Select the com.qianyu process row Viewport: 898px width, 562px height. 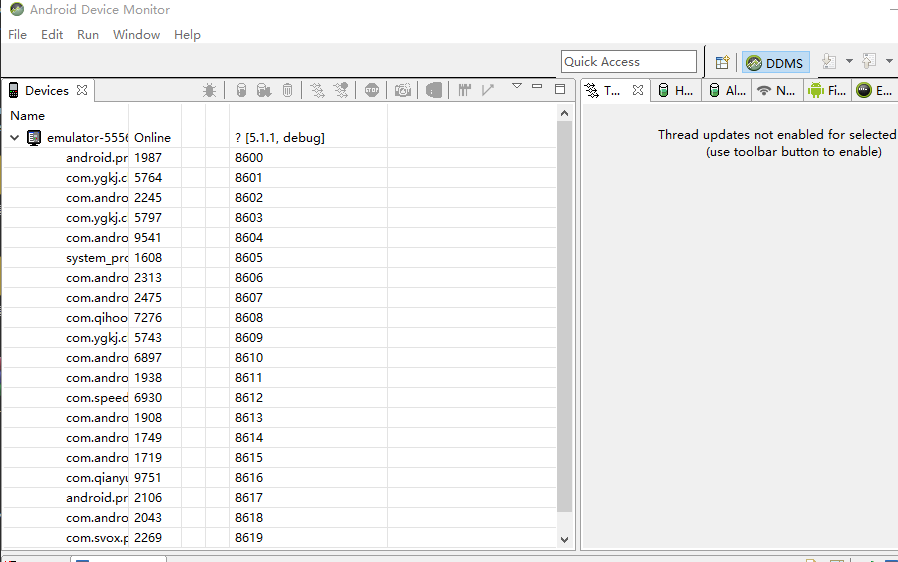(279, 478)
